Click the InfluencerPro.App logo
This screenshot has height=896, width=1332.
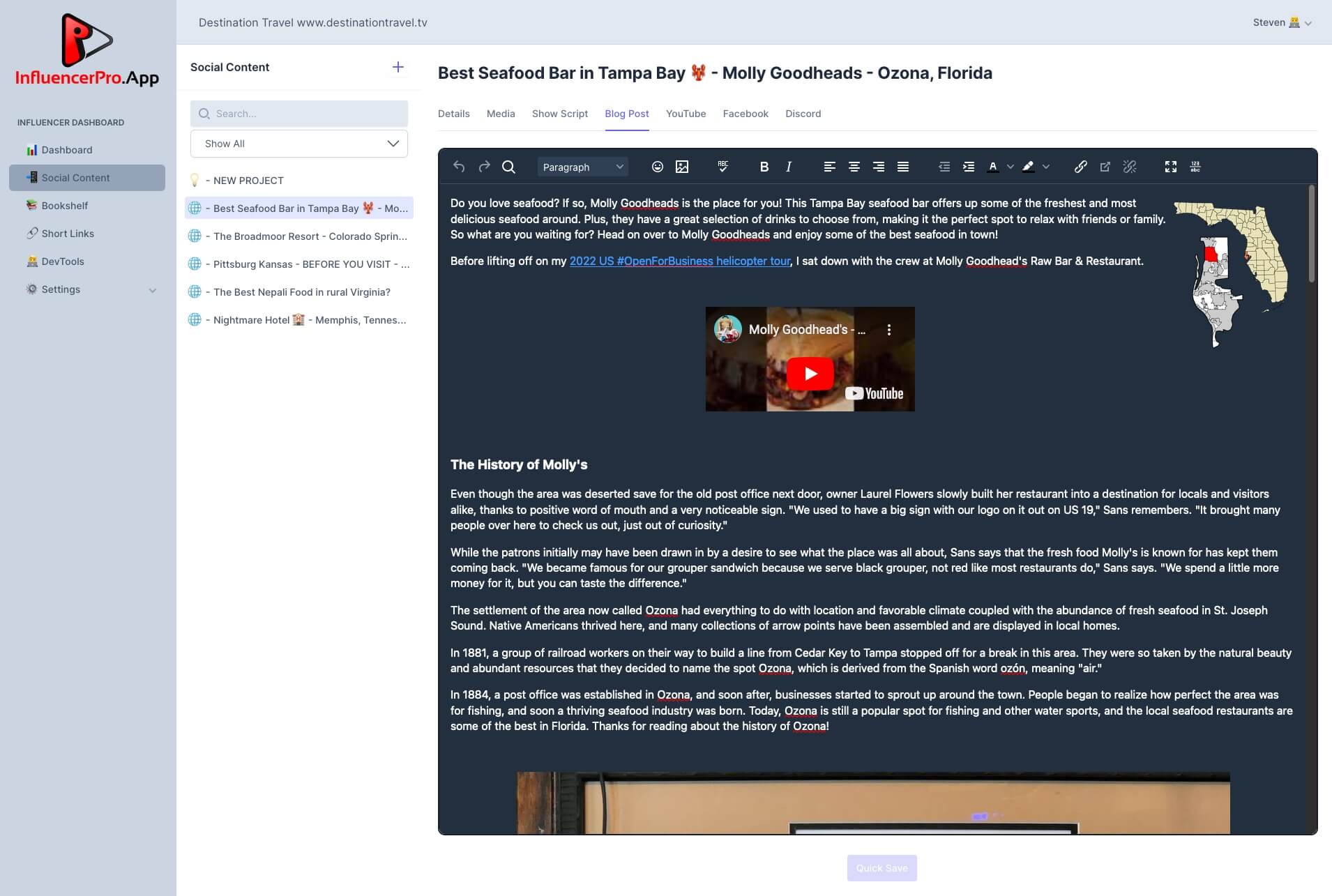pos(87,51)
